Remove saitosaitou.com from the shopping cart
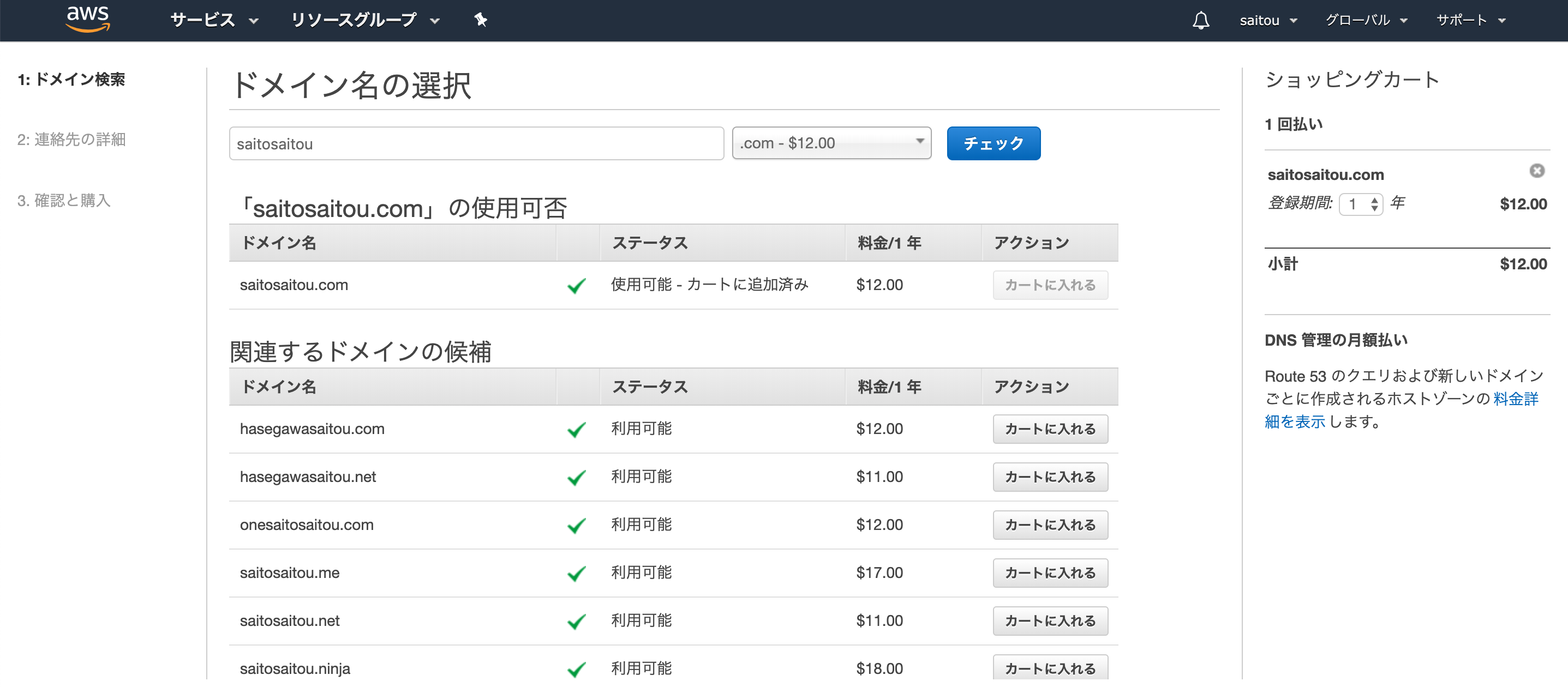1568x687 pixels. tap(1536, 171)
